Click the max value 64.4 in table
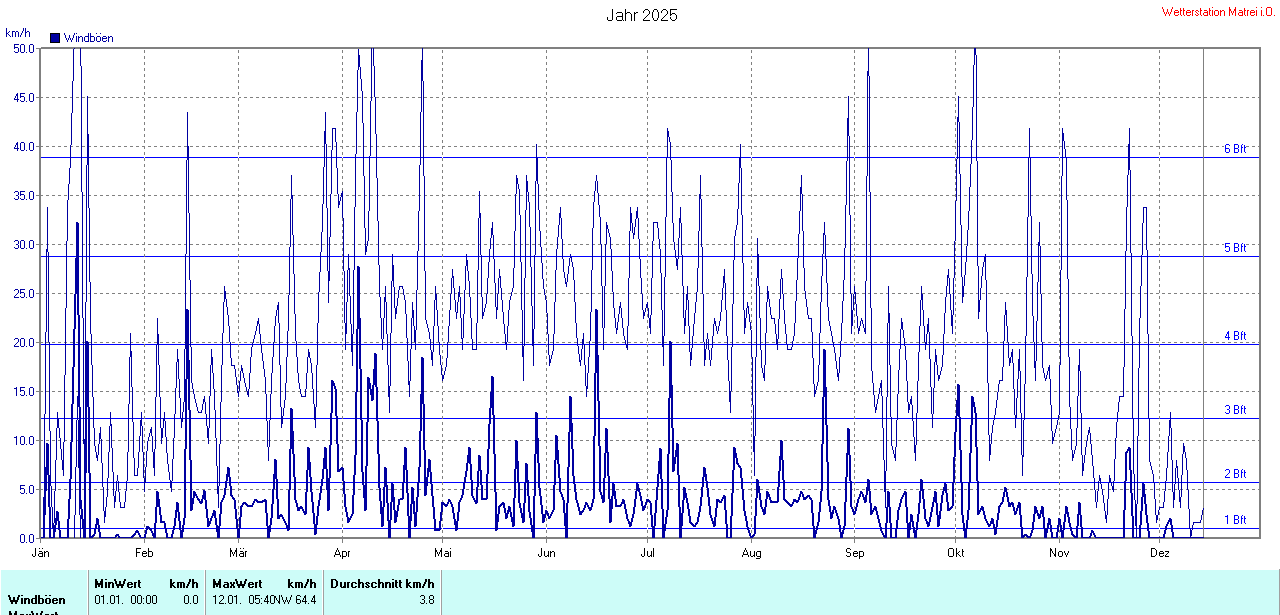Viewport: 1280px width, 615px height. point(305,599)
